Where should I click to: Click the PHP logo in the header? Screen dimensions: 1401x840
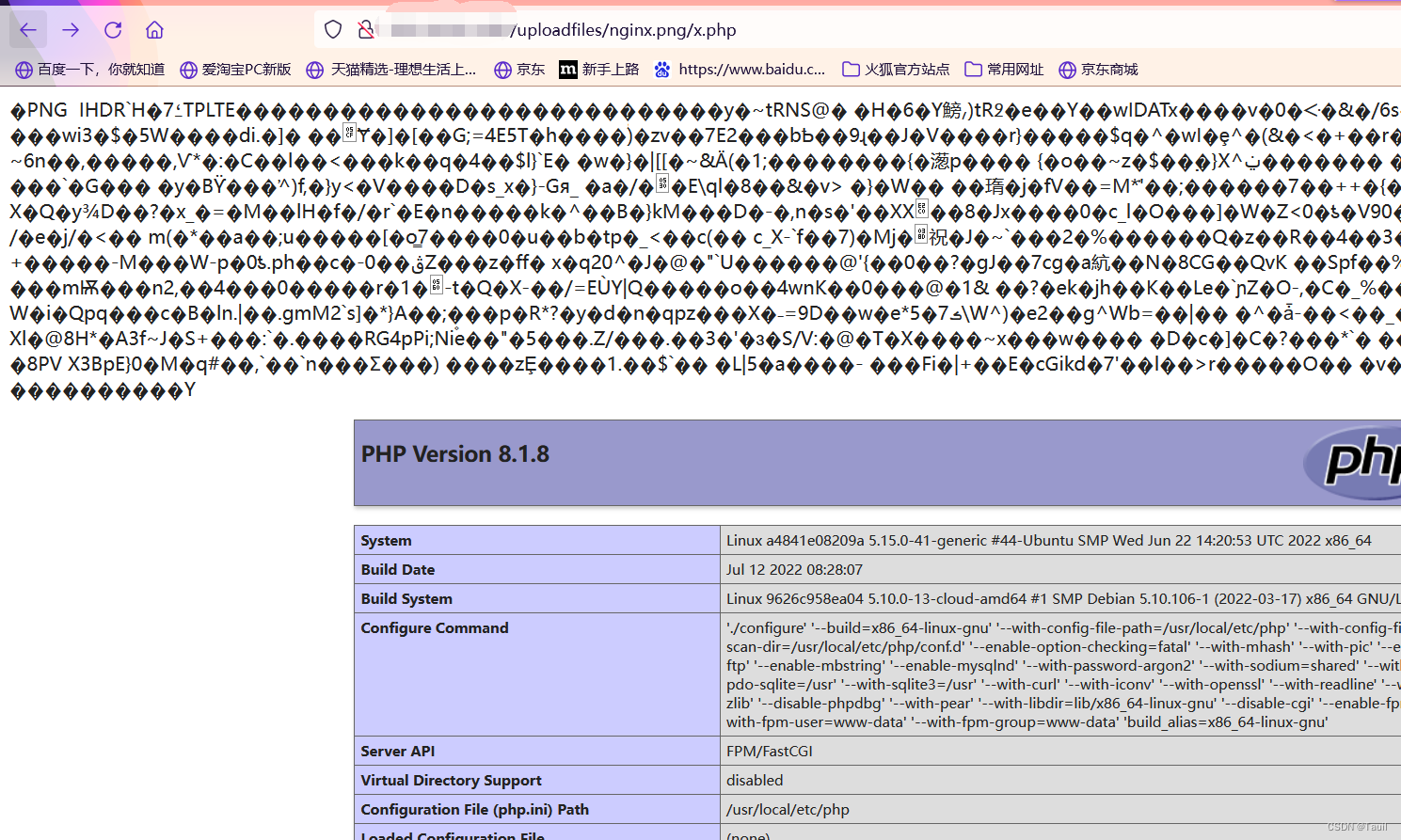tap(1352, 463)
